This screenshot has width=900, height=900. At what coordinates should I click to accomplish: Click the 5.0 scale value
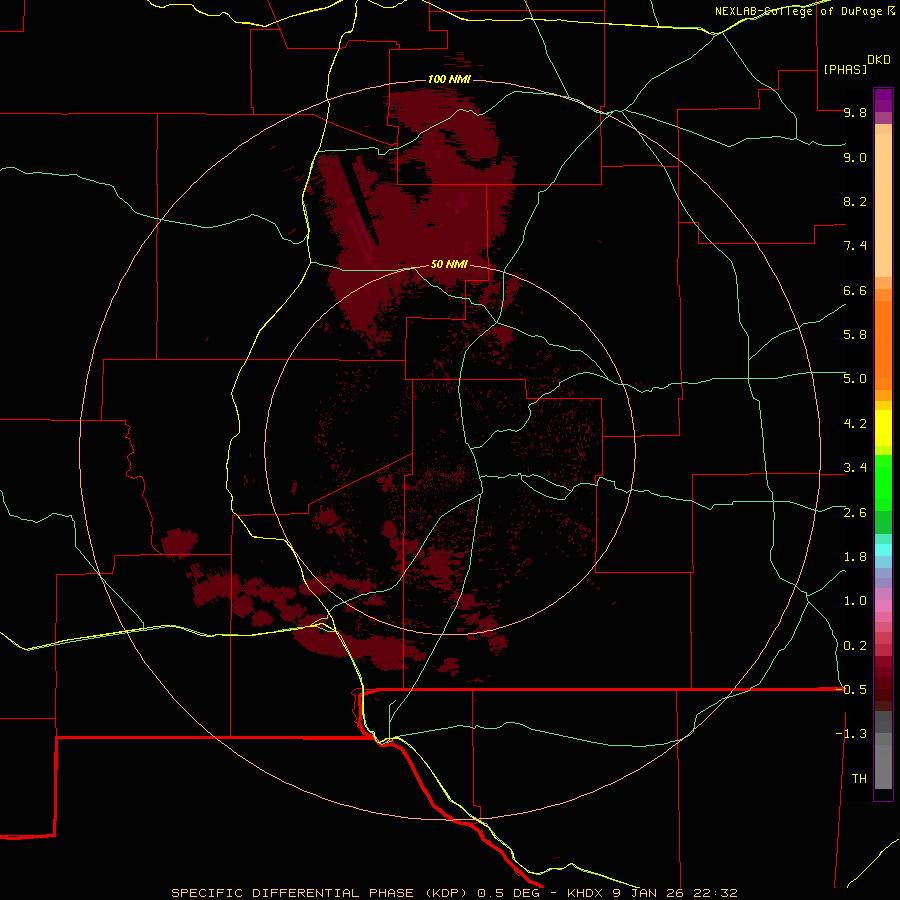[x=855, y=379]
